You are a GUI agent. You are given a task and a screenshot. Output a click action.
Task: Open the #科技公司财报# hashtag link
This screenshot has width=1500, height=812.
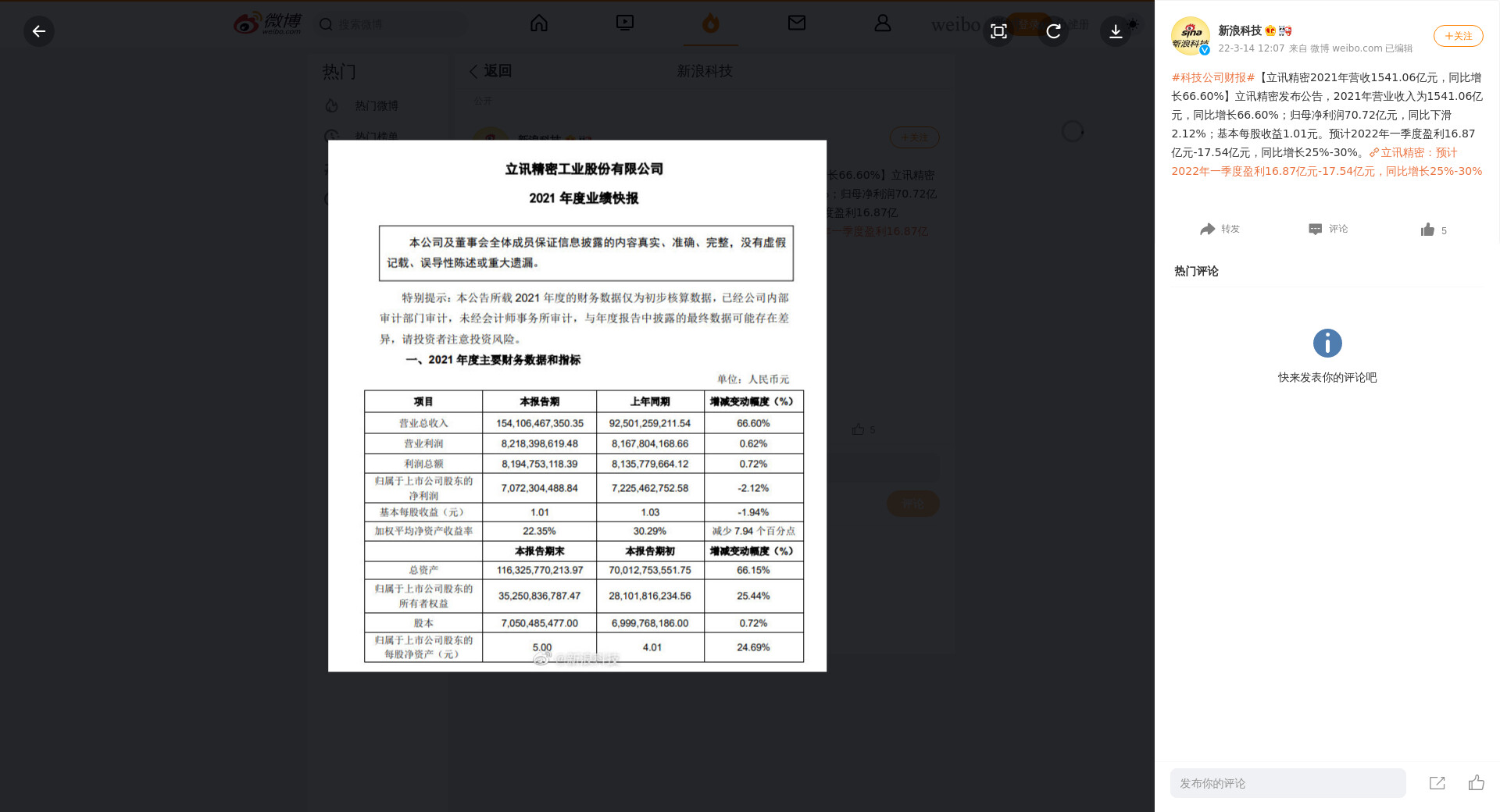click(1212, 77)
